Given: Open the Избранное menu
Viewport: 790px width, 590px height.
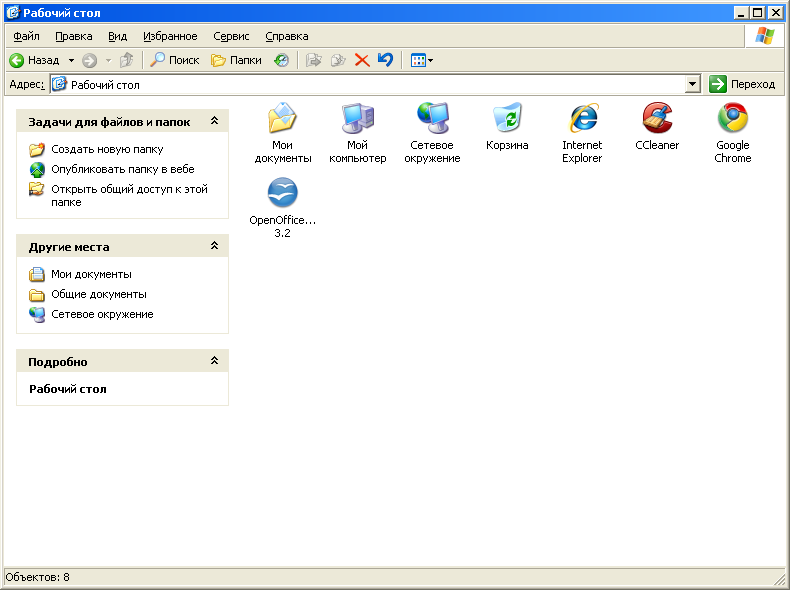Looking at the screenshot, I should (x=170, y=36).
